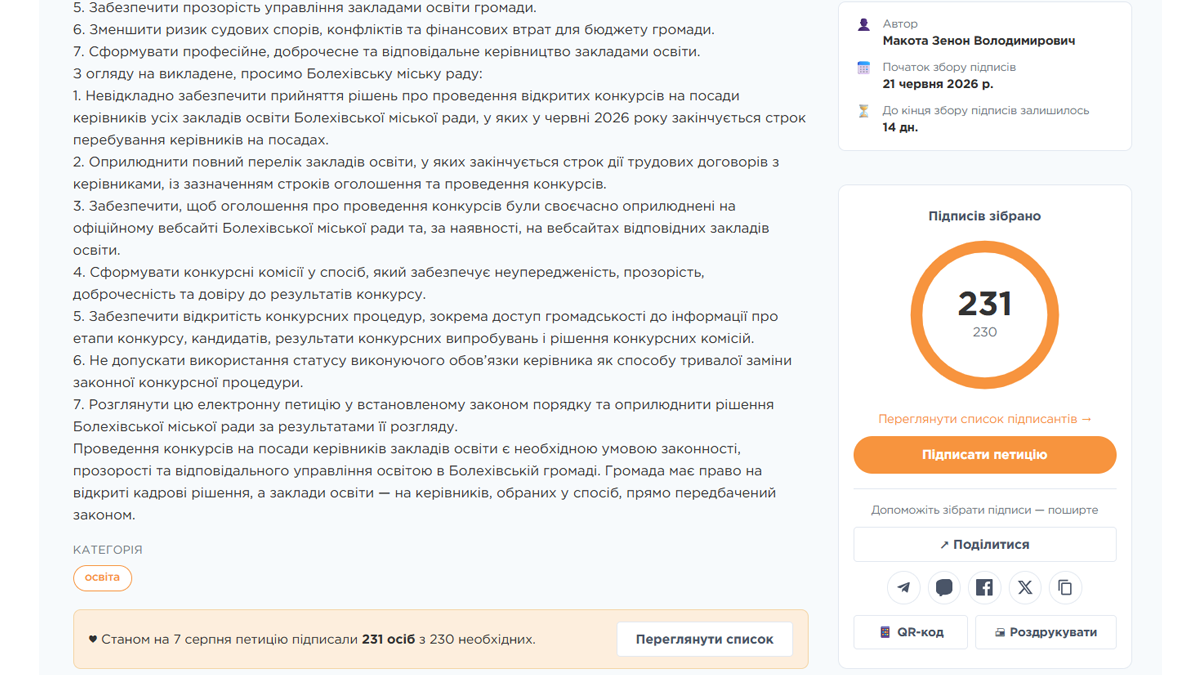Click the author person icon
Screen dimensions: 1200x675
pos(864,24)
